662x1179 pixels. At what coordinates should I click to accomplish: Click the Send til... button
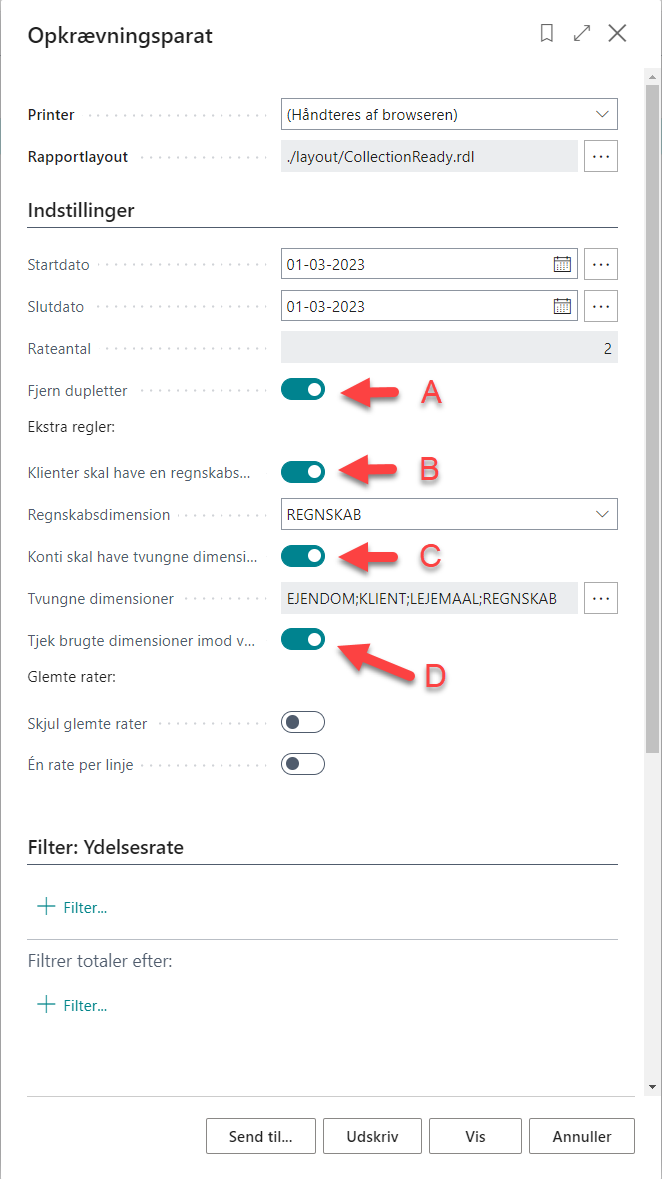[262, 1136]
